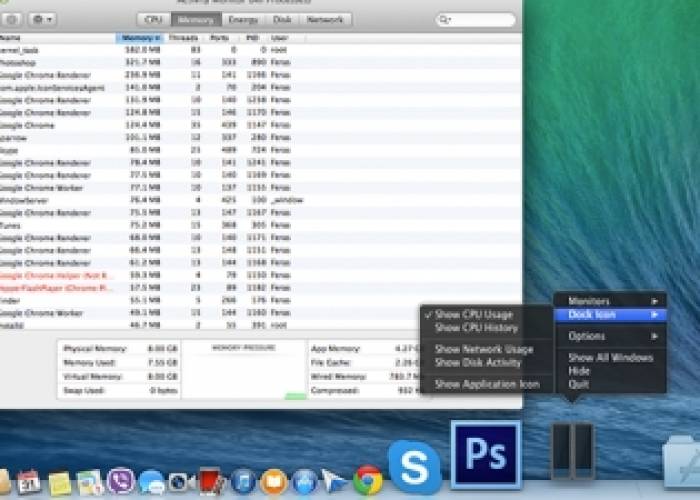Select the red Google Chrome Helper row
700x500 pixels.
click(261, 275)
